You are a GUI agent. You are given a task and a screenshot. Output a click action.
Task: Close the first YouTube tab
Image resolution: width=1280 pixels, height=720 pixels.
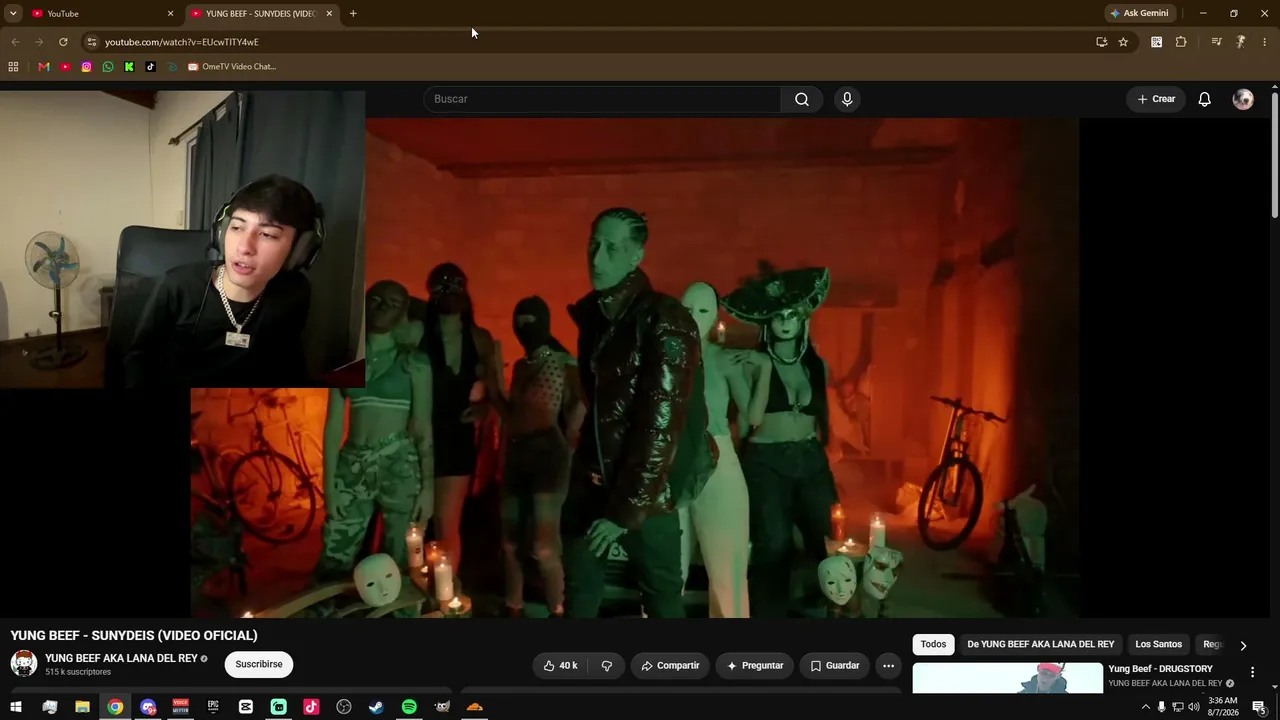point(170,13)
